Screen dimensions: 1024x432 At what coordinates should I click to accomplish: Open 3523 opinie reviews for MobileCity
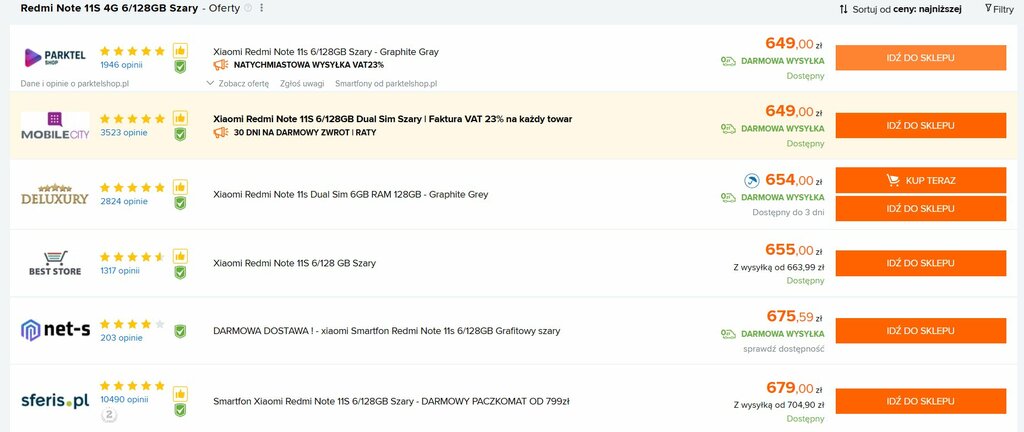pyautogui.click(x=123, y=132)
